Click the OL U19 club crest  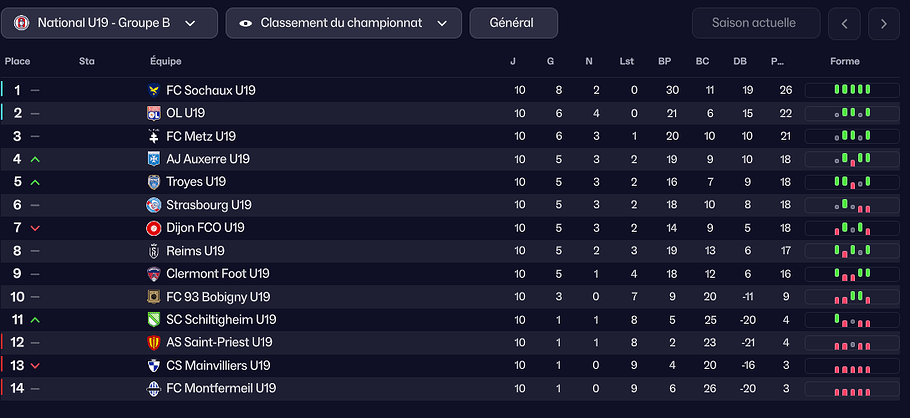(x=154, y=113)
